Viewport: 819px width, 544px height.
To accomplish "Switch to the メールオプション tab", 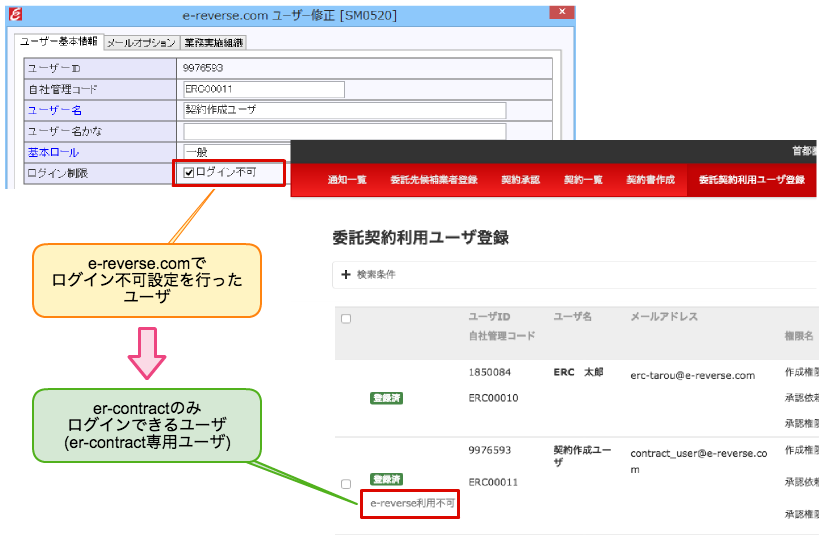I will (x=141, y=43).
